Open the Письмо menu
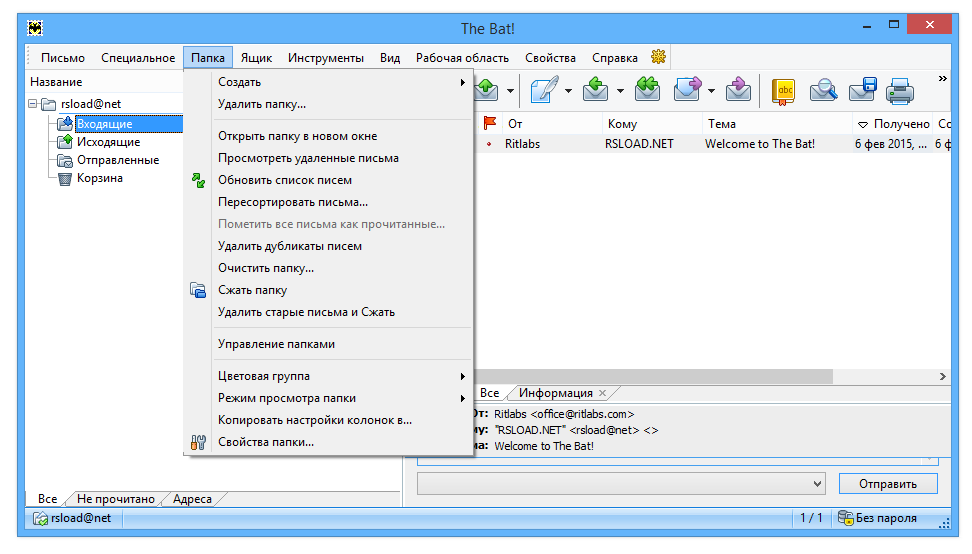This screenshot has height=554, width=972. 63,58
